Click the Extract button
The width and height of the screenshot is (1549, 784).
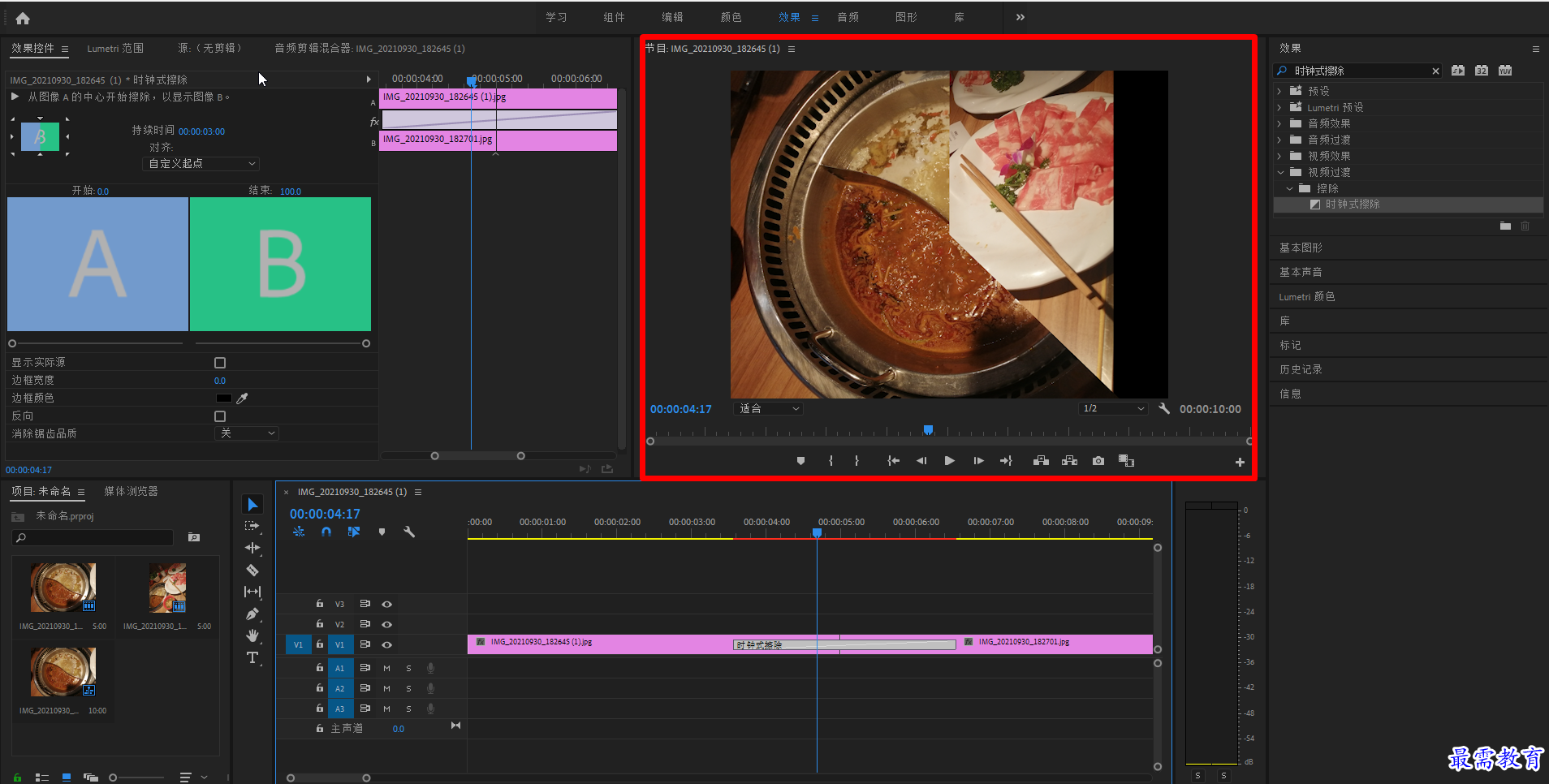[1070, 461]
